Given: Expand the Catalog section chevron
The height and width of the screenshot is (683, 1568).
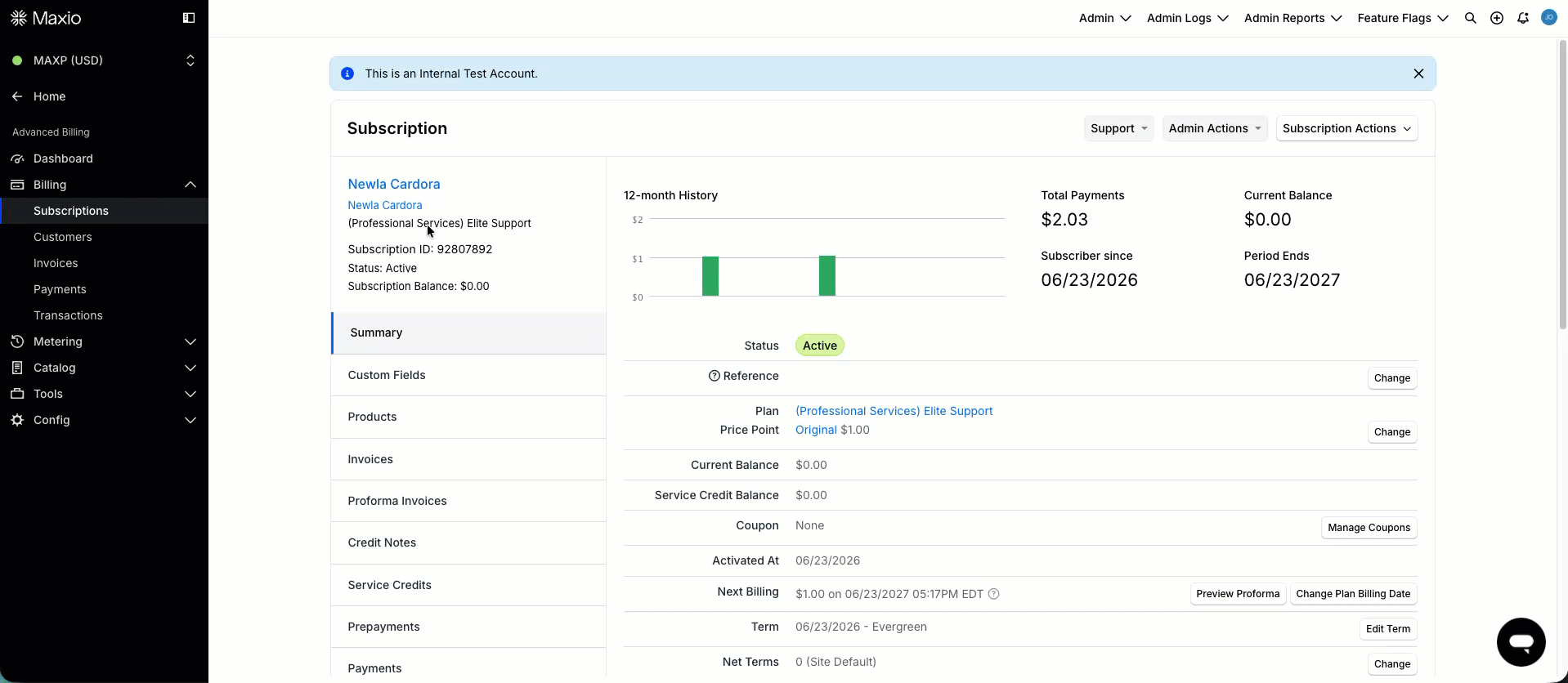Looking at the screenshot, I should pos(190,368).
